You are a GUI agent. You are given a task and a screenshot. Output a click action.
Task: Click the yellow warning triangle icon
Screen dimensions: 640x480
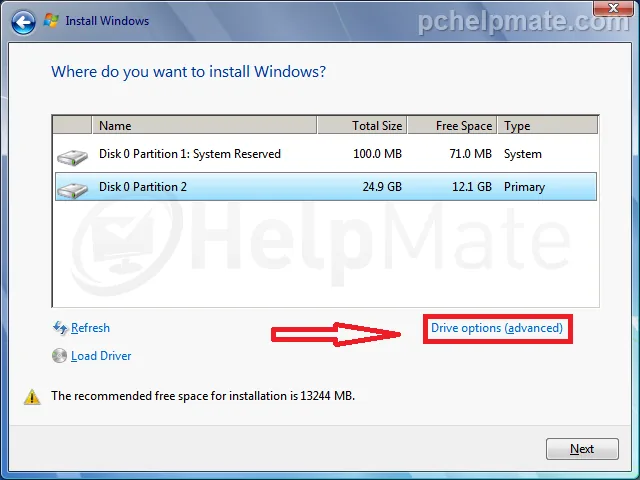(x=32, y=397)
